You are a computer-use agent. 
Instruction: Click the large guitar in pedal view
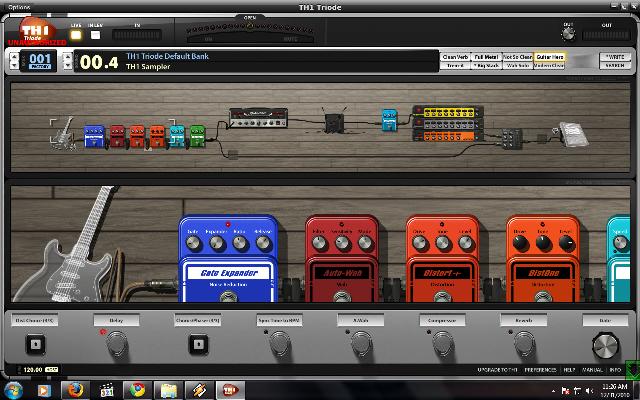point(65,245)
